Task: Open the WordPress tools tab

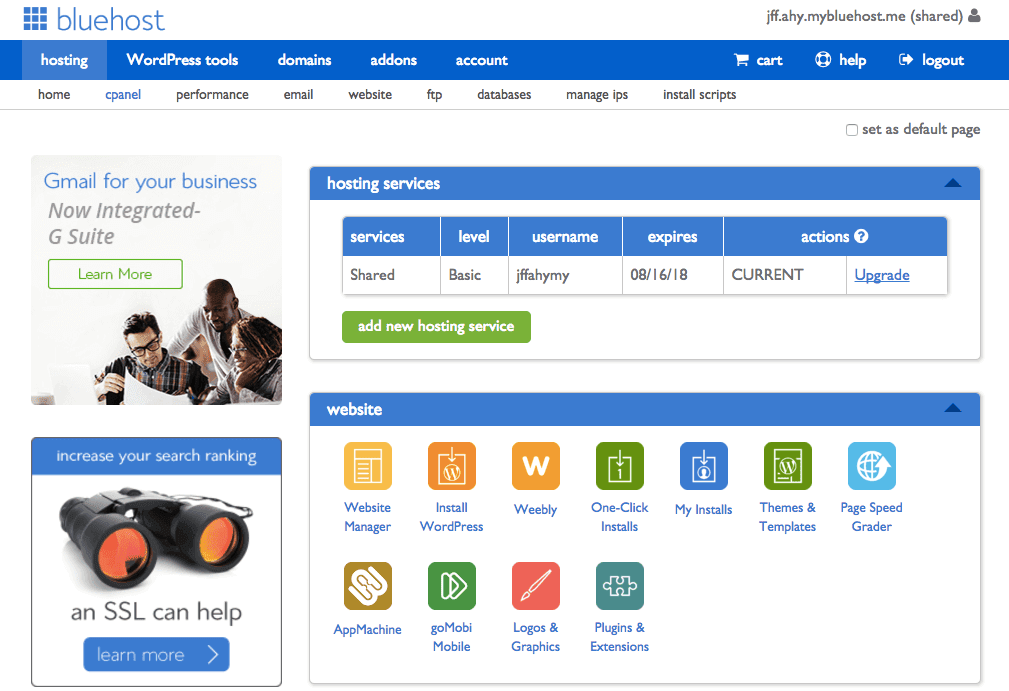Action: point(182,60)
